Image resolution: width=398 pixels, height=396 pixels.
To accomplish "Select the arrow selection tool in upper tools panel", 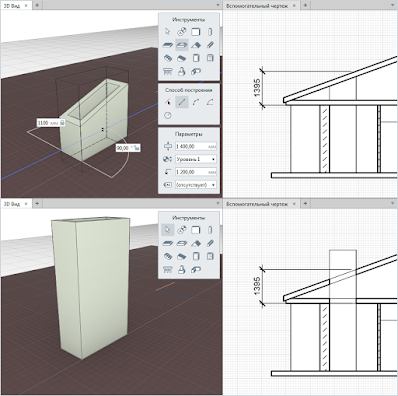I will pyautogui.click(x=167, y=32).
